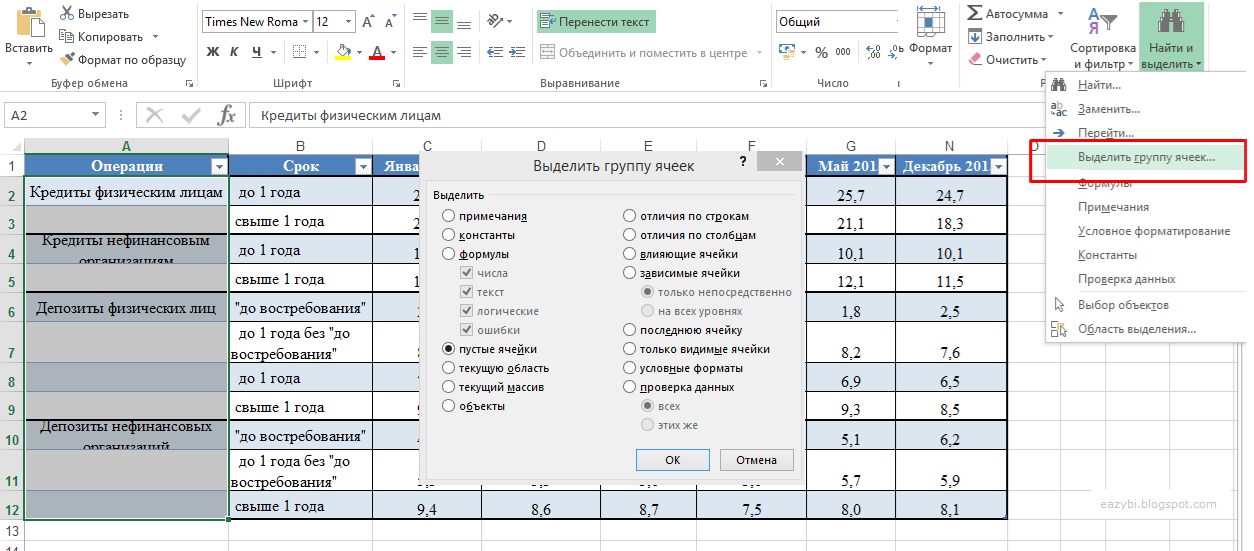This screenshot has height=551, width=1254.
Task: Select row header 7
Action: (11, 343)
